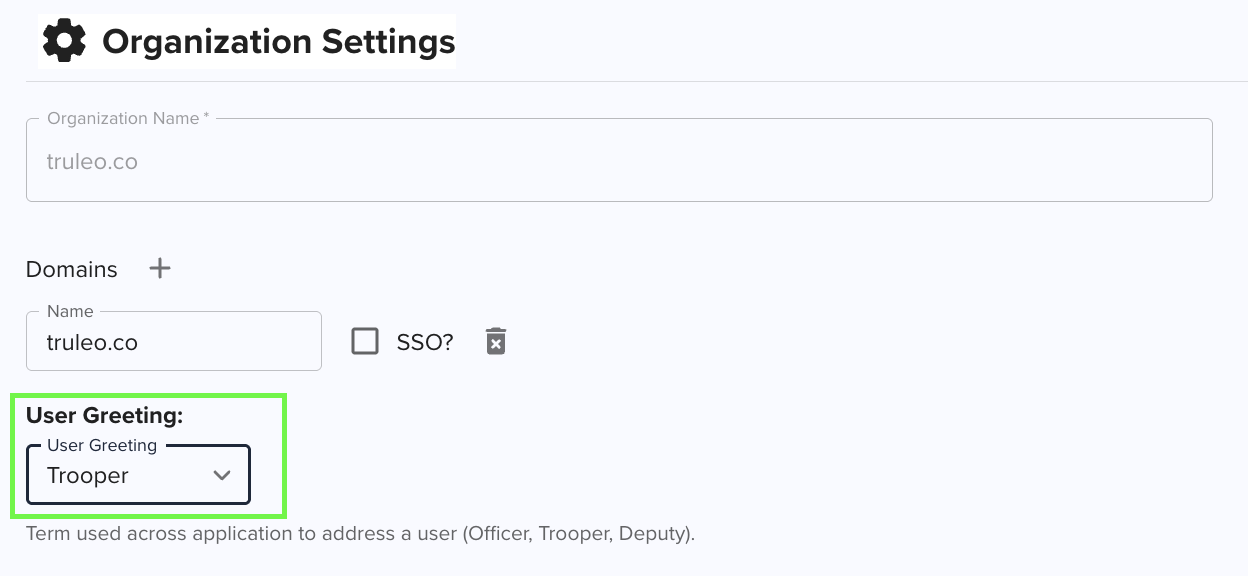Screen dimensions: 1248x576
Task: Click the divider below the Organization Settings title
Action: 624,81
